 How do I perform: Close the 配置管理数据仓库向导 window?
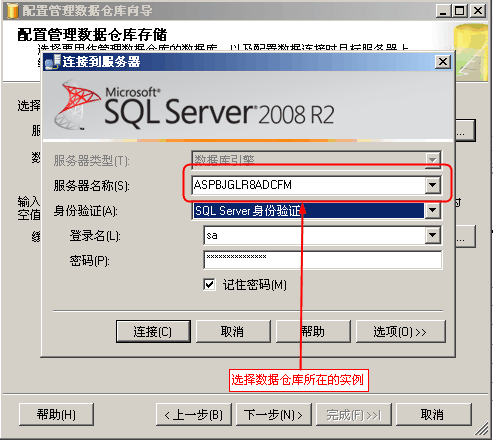click(478, 11)
